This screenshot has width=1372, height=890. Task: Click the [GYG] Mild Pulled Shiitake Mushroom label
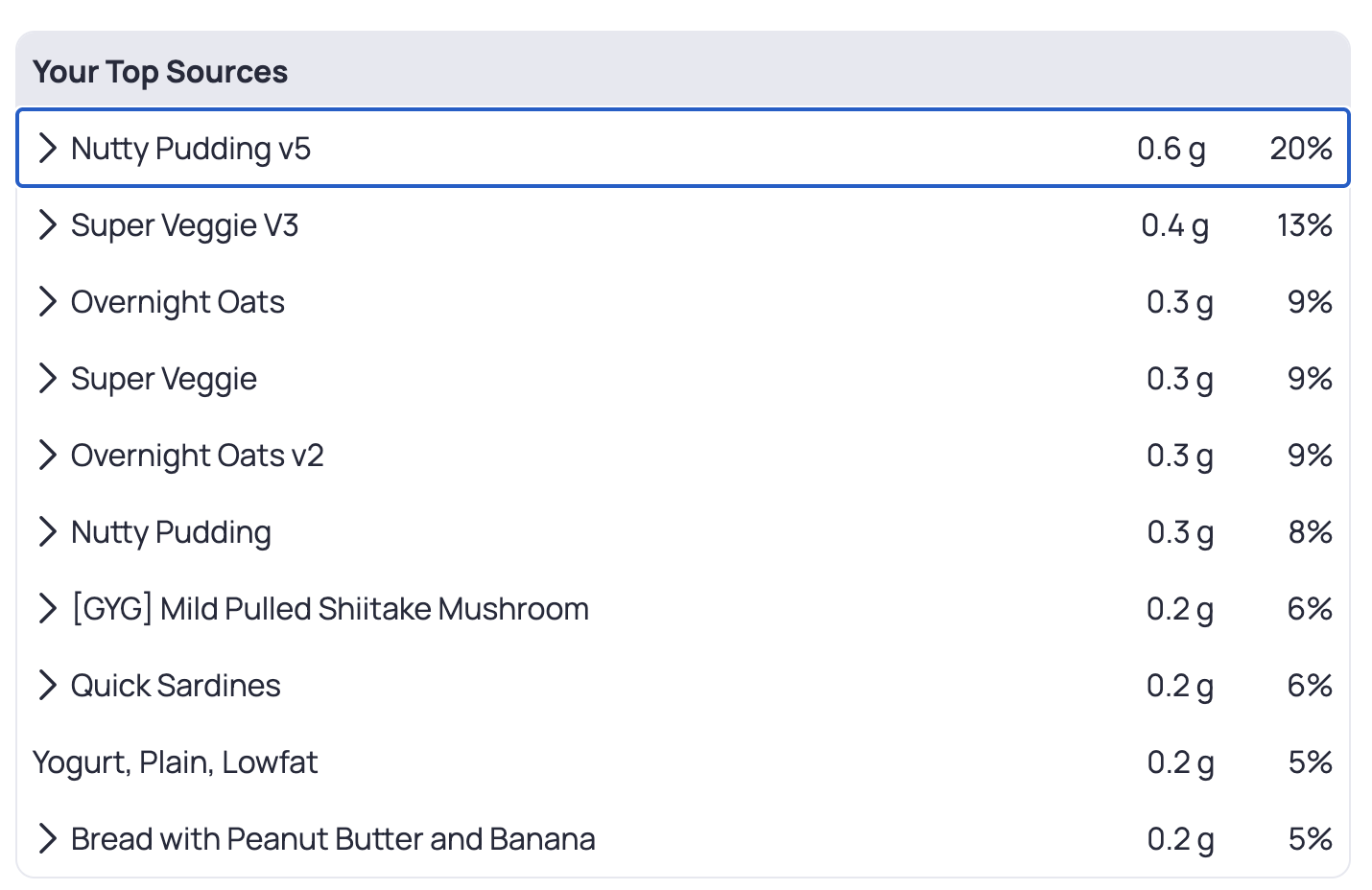coord(330,609)
